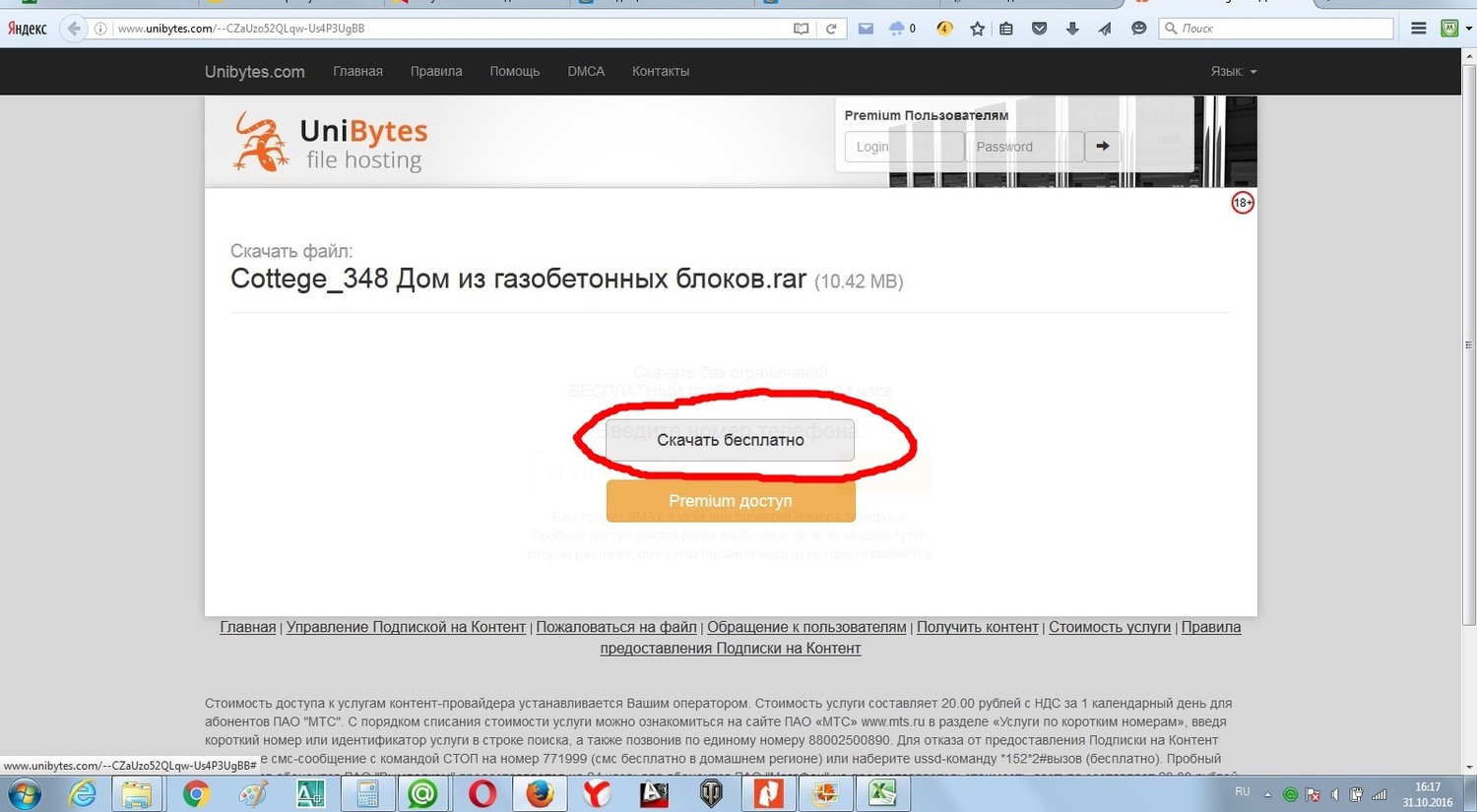Click the 18+ age rating badge
This screenshot has width=1477, height=812.
point(1243,203)
